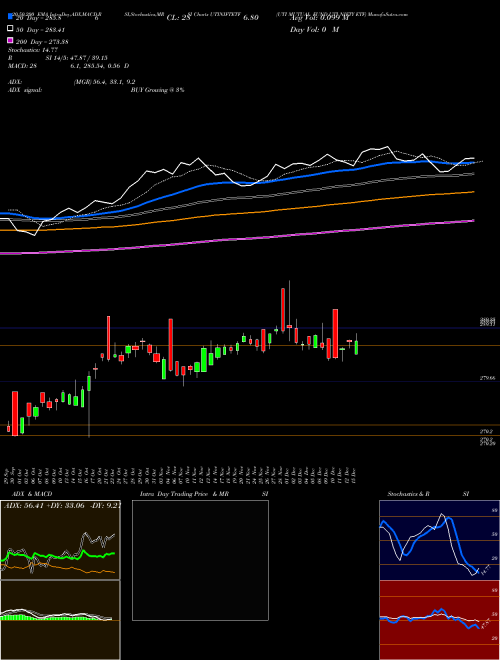Select the '200 Day - 273.38' legend text
This screenshot has height=660, width=500.
[43, 42]
